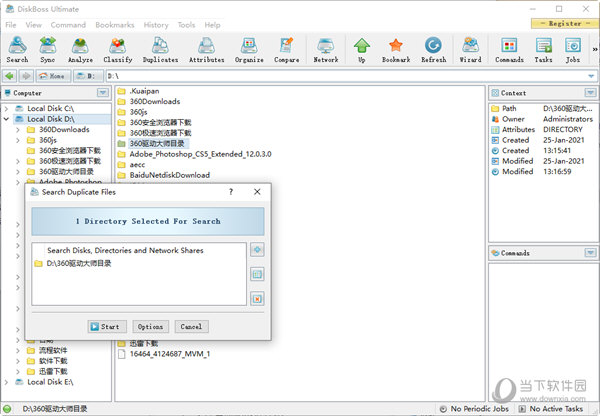Image resolution: width=600 pixels, height=416 pixels.
Task: Select the D: drive button
Action: (x=88, y=76)
